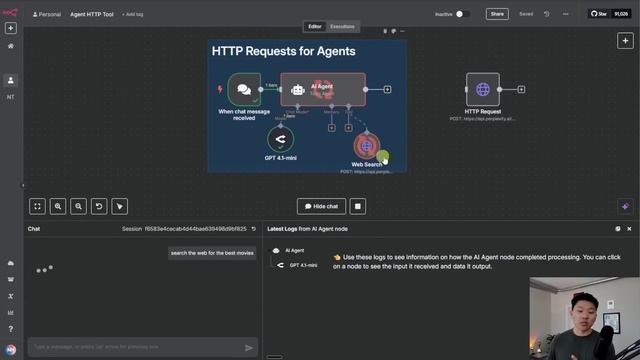640x360 pixels.
Task: Open the sticky note more options ellipsis
Action: click(402, 31)
